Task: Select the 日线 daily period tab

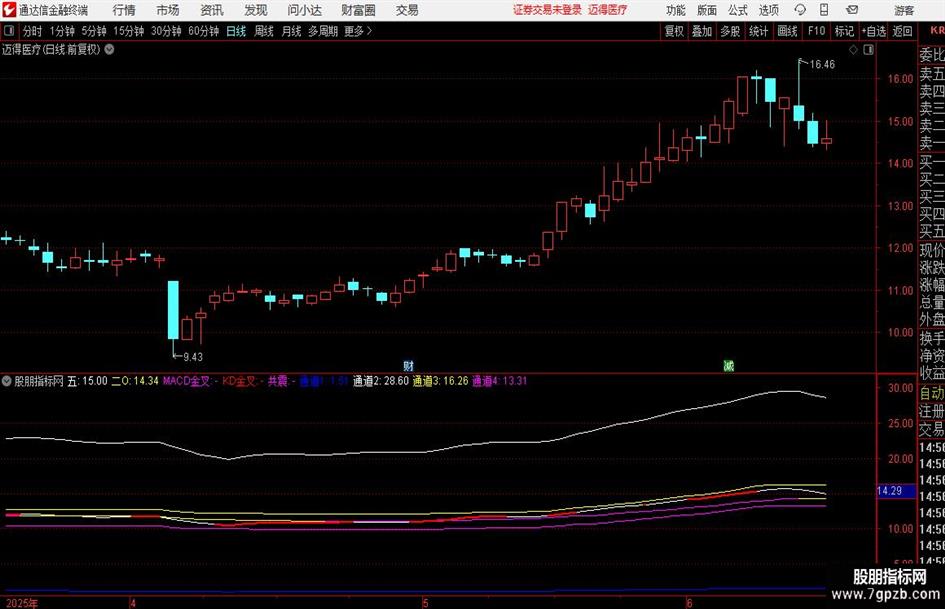Action: (x=236, y=31)
